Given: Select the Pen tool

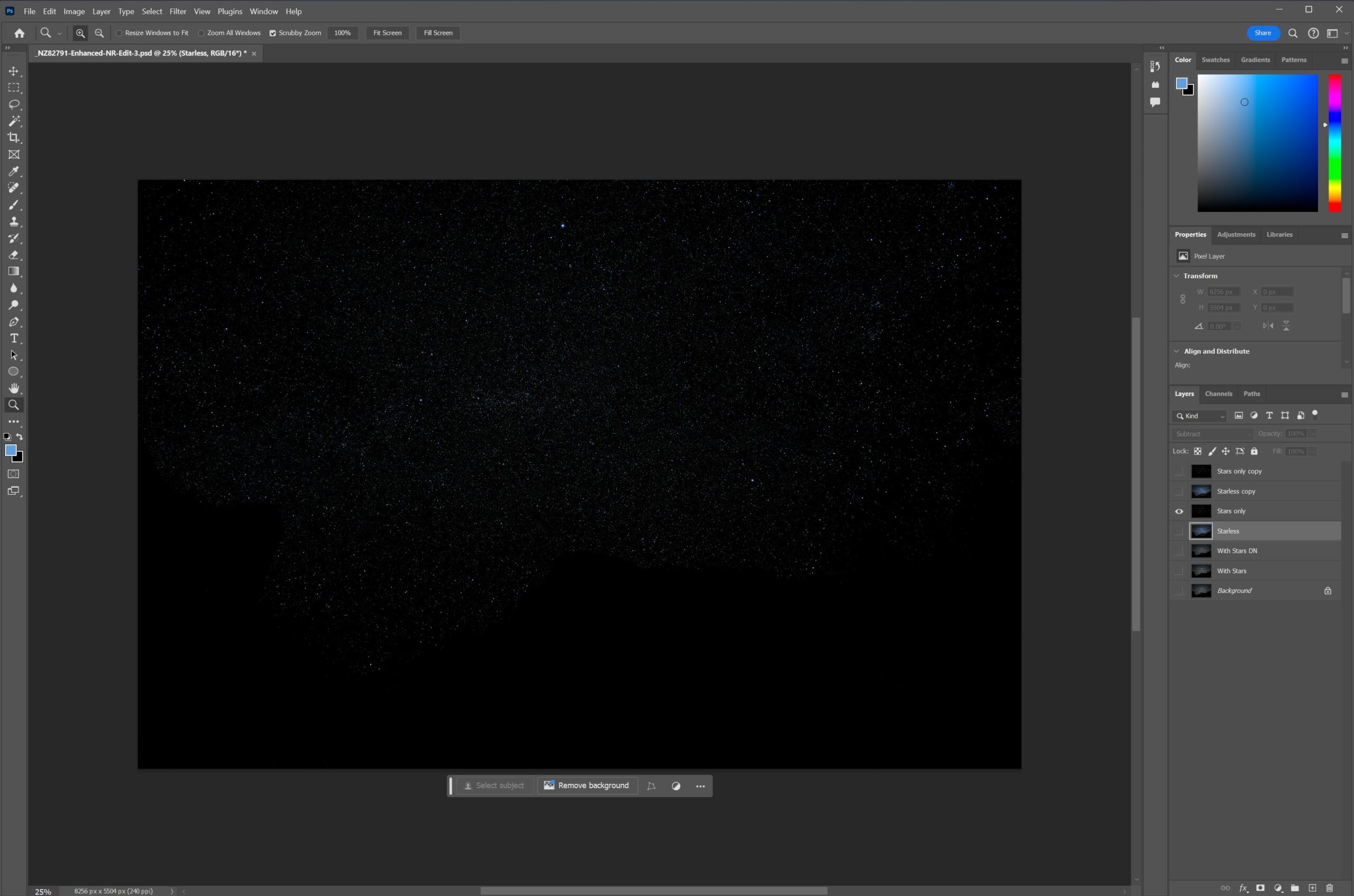Looking at the screenshot, I should 14,322.
